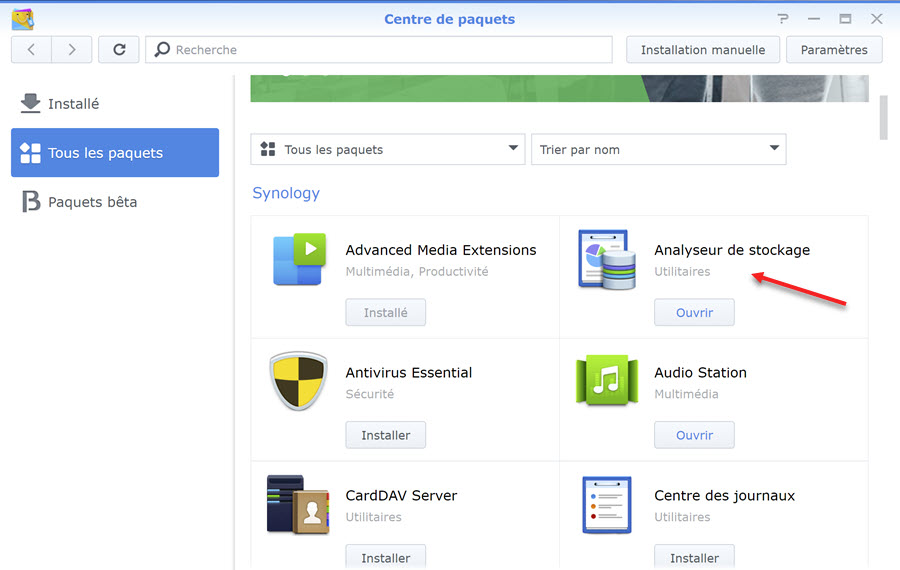Open Advanced Media Extensions package title
Screen dimensions: 900x570
tap(441, 250)
